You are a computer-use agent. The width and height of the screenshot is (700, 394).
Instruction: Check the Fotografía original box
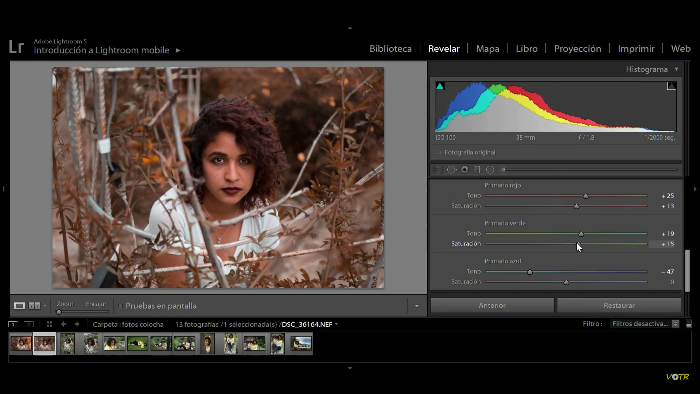pos(438,153)
